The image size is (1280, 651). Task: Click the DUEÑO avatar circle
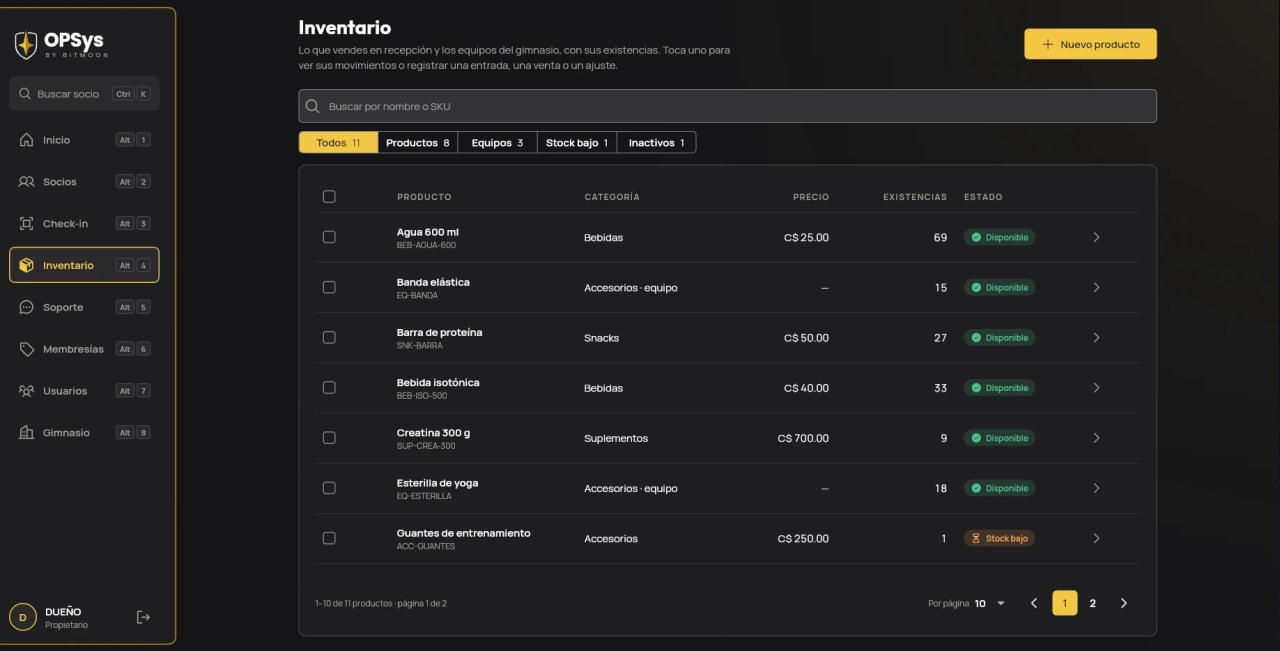(23, 617)
